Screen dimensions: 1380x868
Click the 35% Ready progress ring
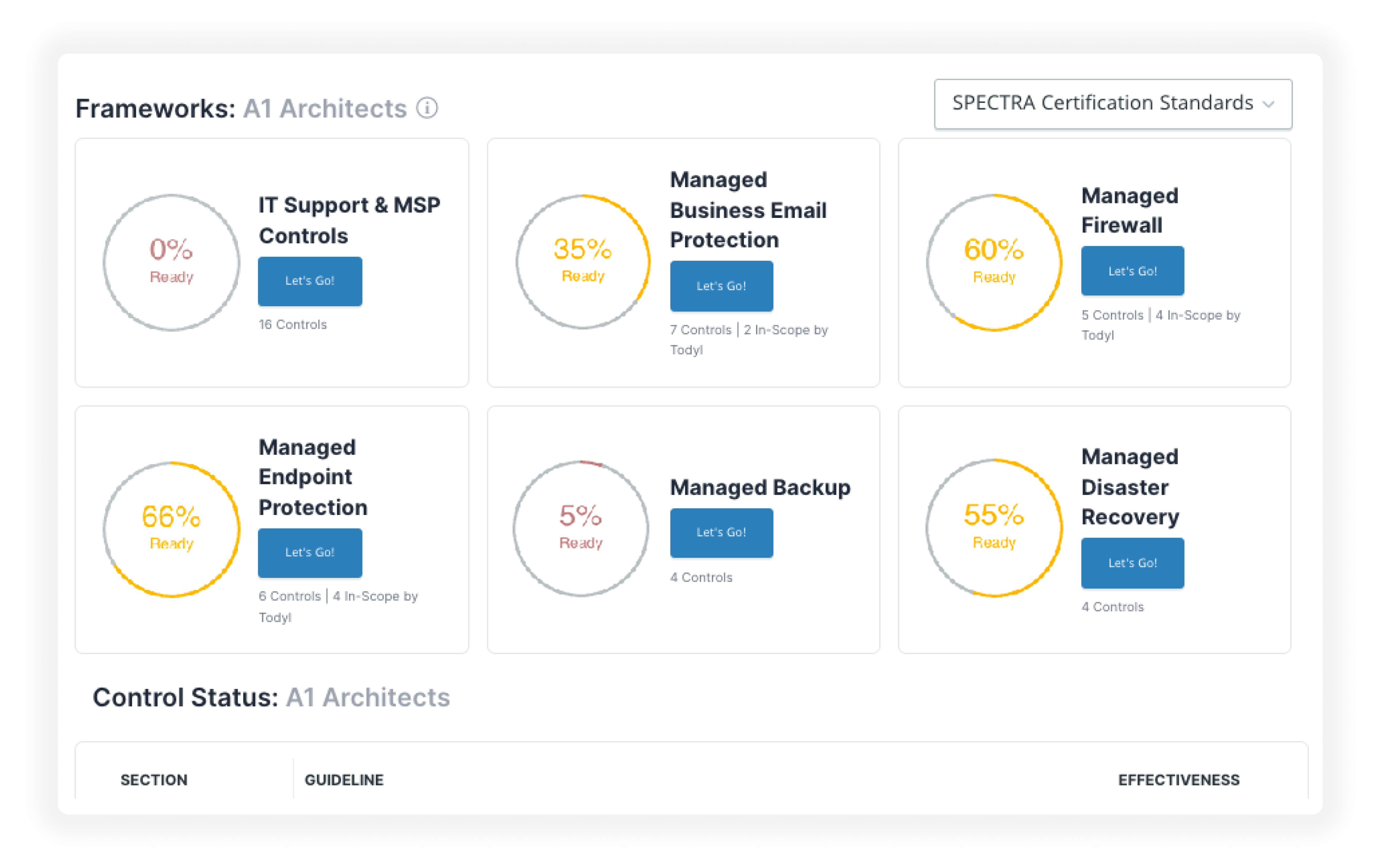583,262
